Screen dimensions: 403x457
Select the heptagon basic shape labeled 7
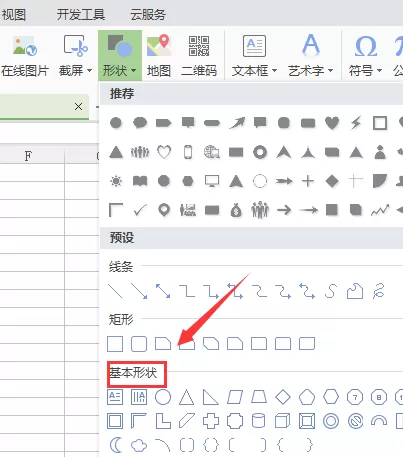click(x=355, y=397)
